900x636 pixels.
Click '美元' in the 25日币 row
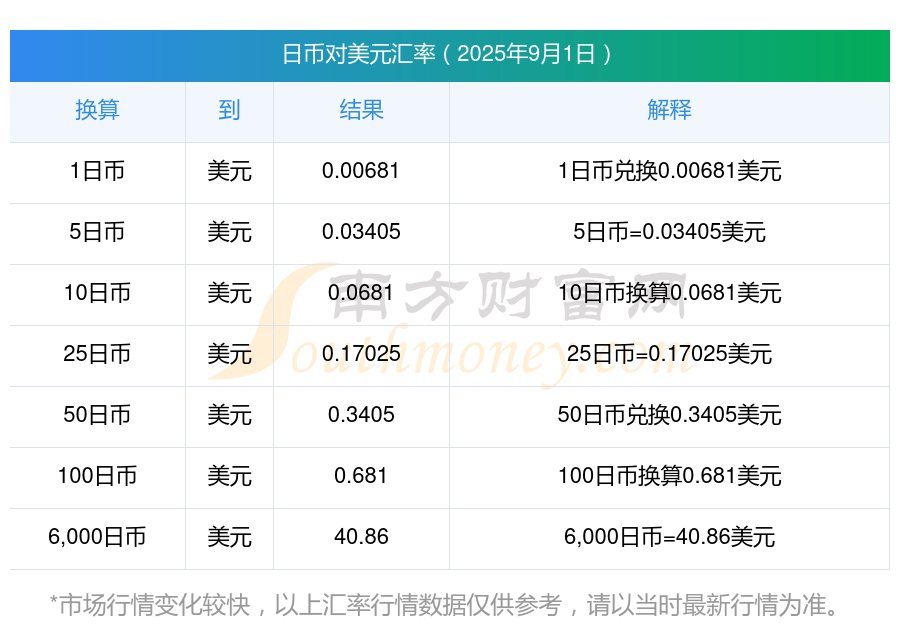pos(229,354)
